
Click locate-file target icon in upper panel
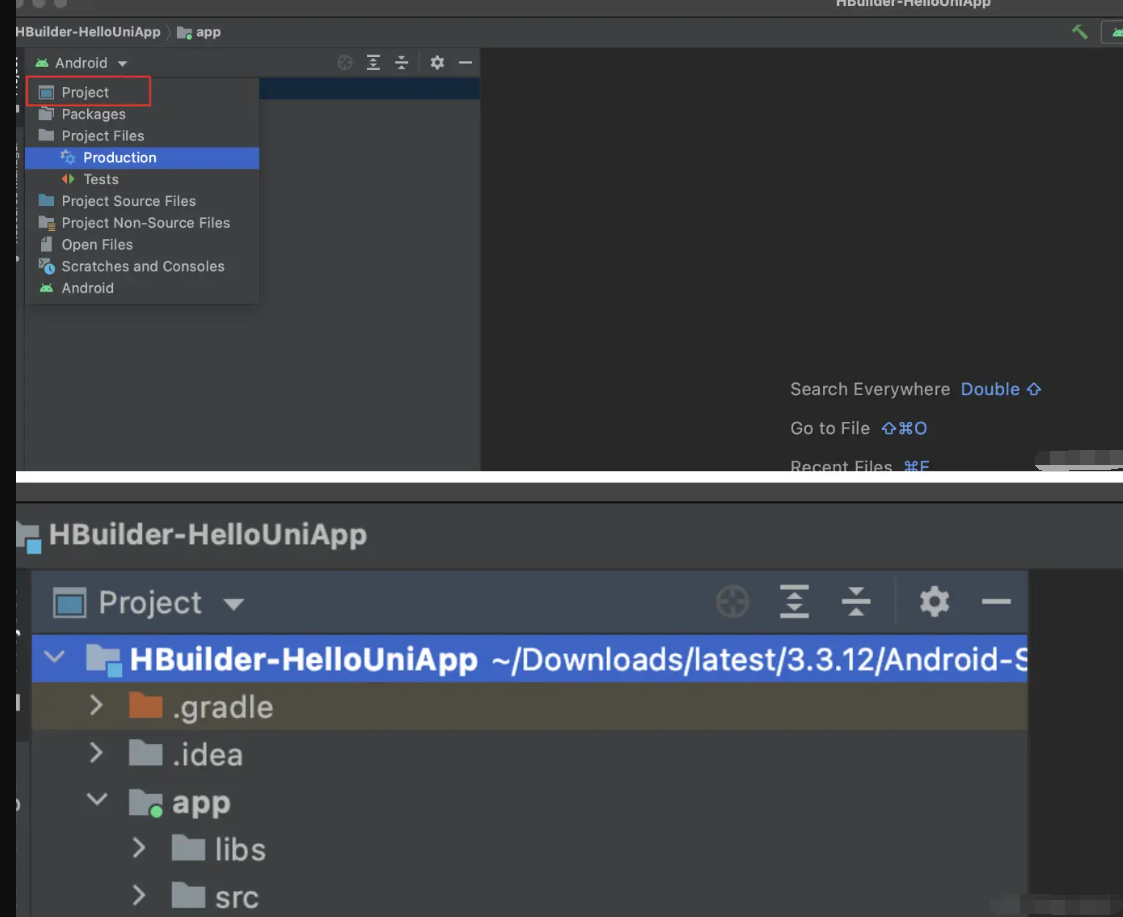(345, 62)
